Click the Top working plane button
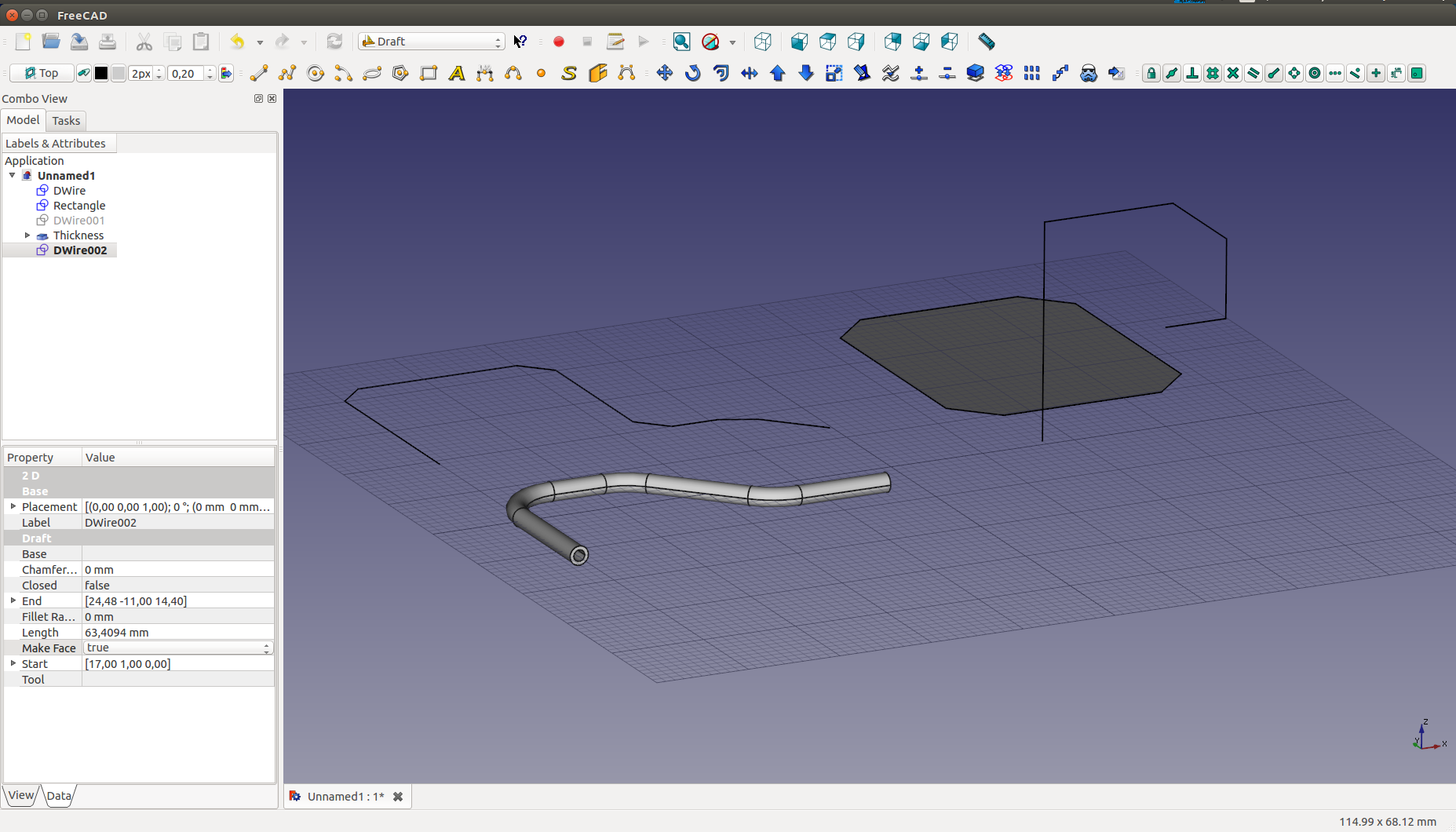 (42, 73)
